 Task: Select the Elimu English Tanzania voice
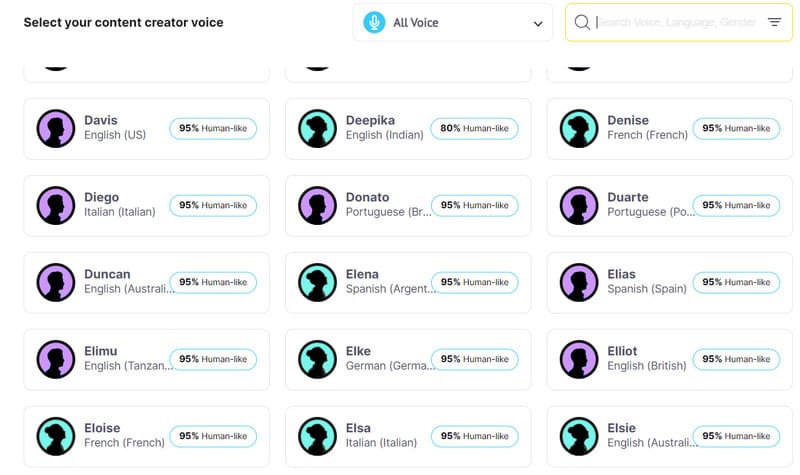tap(110, 359)
